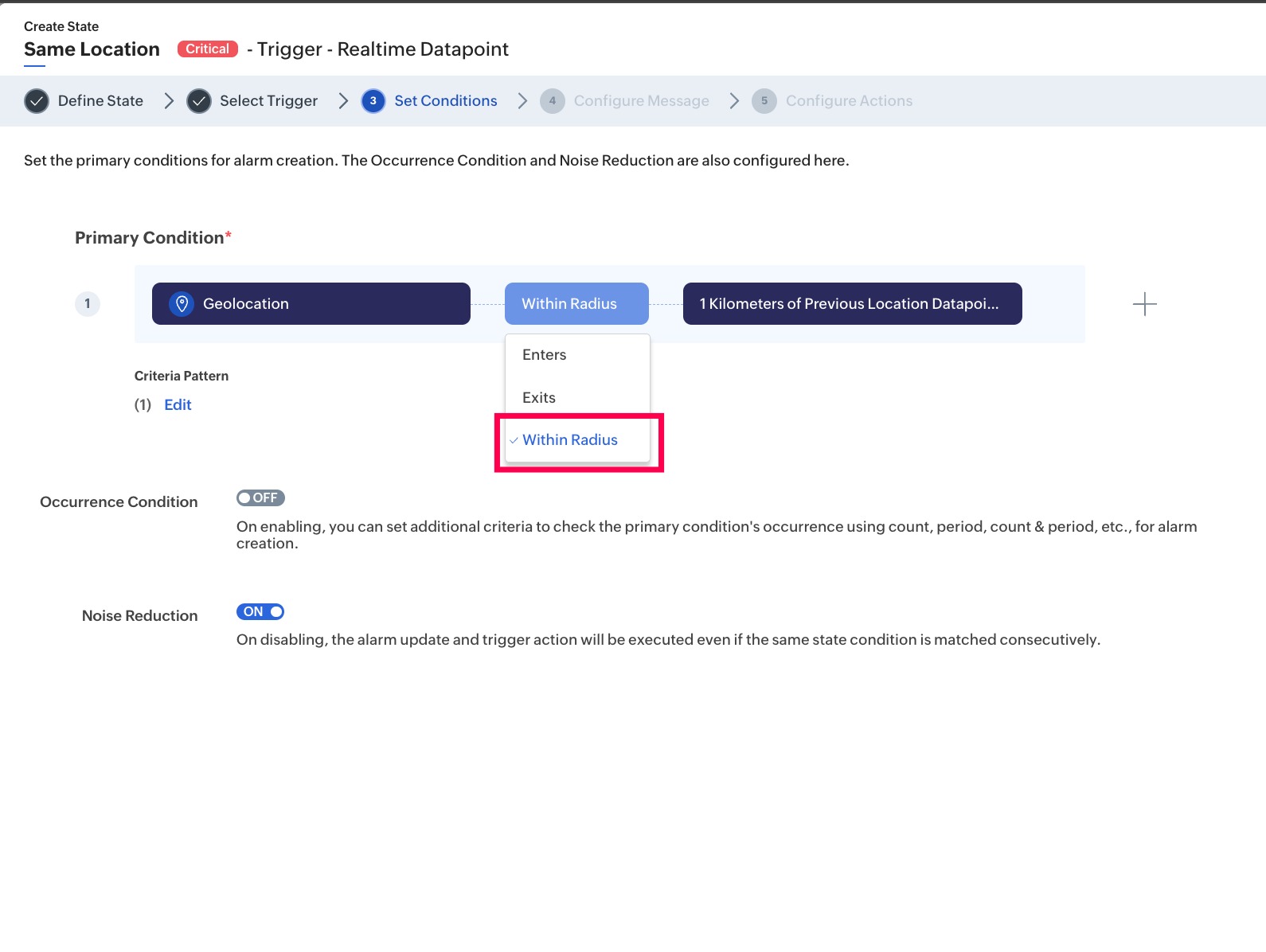
Task: Click the condition row number 1 badge
Action: (x=88, y=304)
